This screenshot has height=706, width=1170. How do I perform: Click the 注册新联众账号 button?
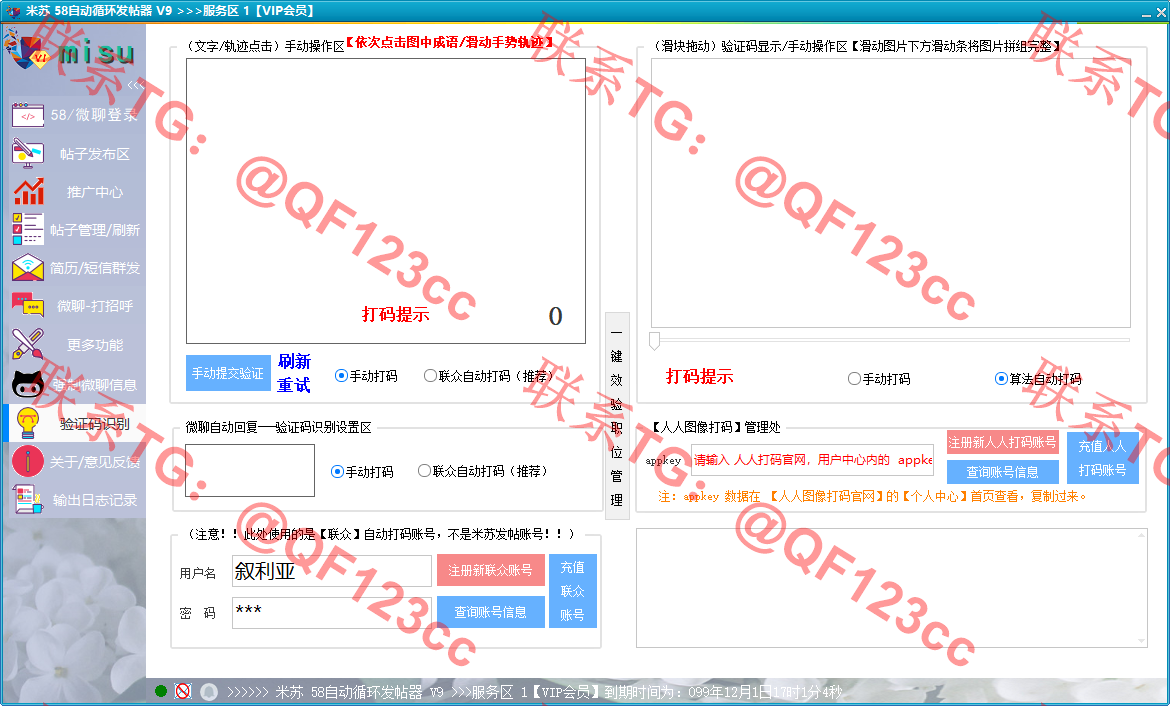490,571
